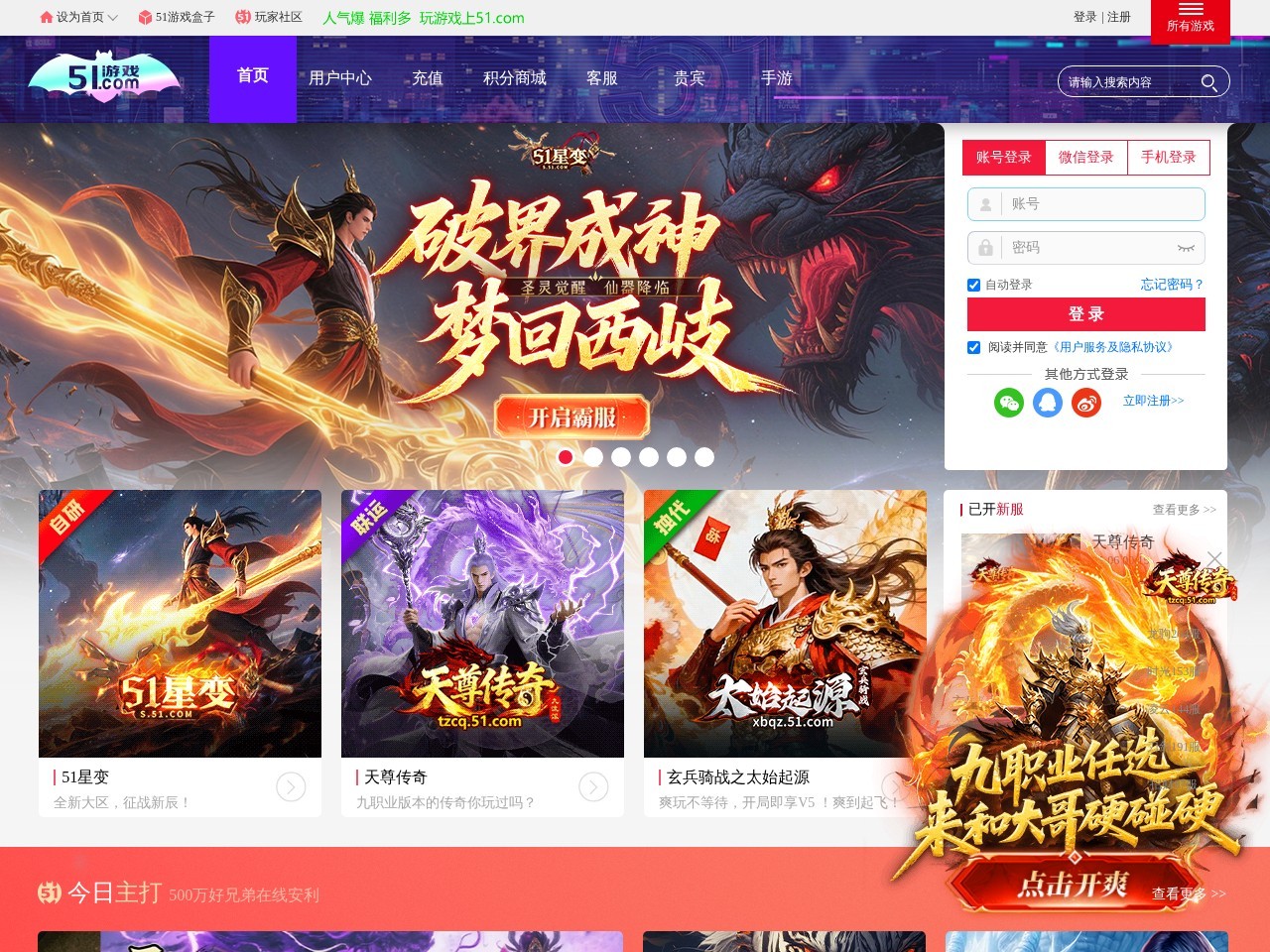Select 手游 in the navigation bar
Screen dimensions: 1270x952
click(x=777, y=78)
